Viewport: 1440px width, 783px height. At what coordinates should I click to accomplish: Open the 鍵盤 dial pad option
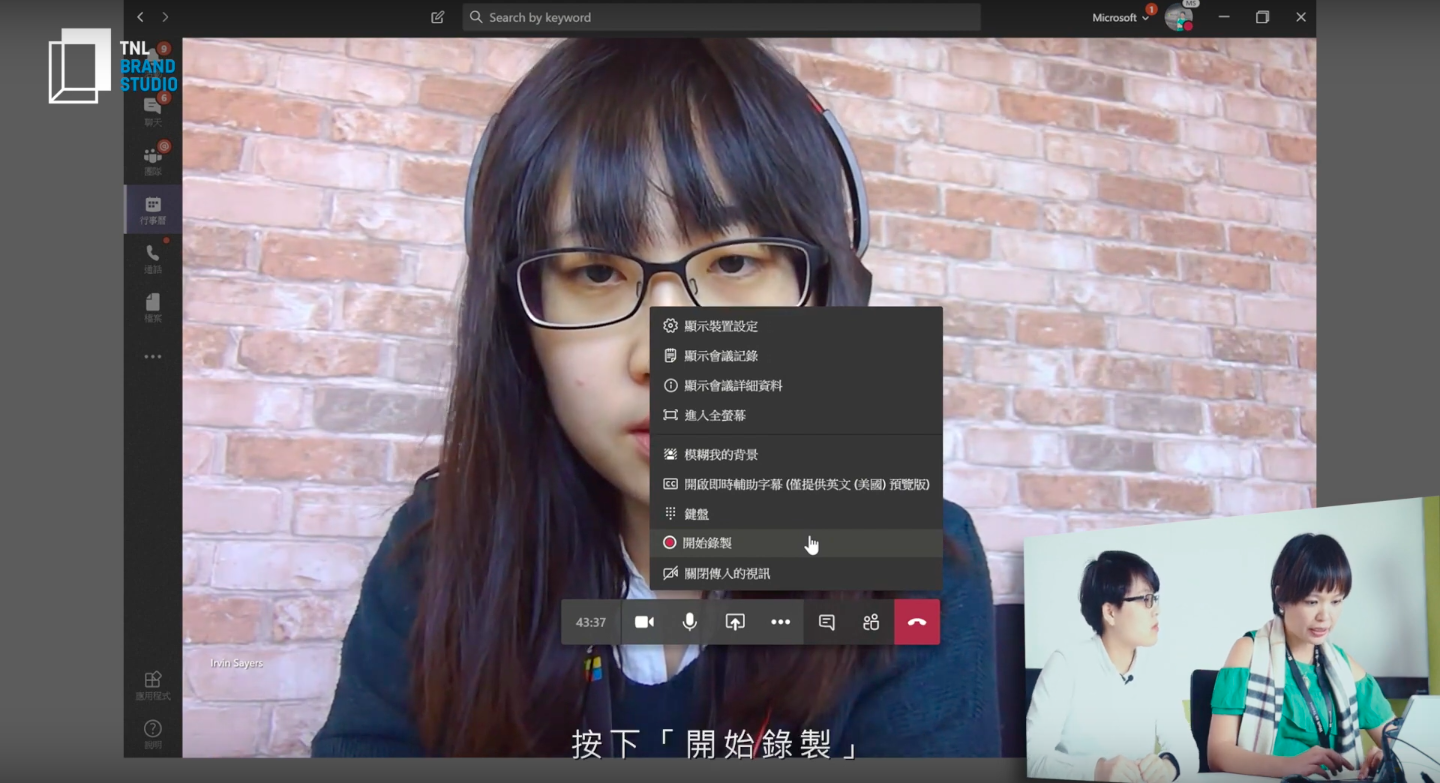click(x=696, y=514)
